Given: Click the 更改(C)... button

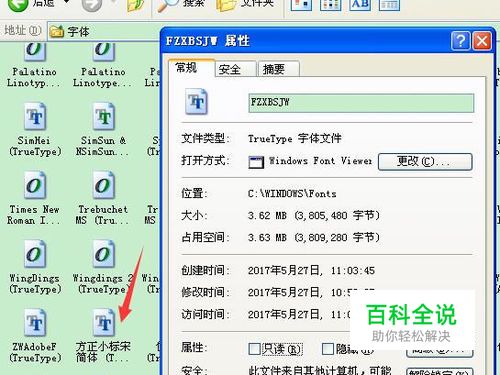Looking at the screenshot, I should (425, 162).
